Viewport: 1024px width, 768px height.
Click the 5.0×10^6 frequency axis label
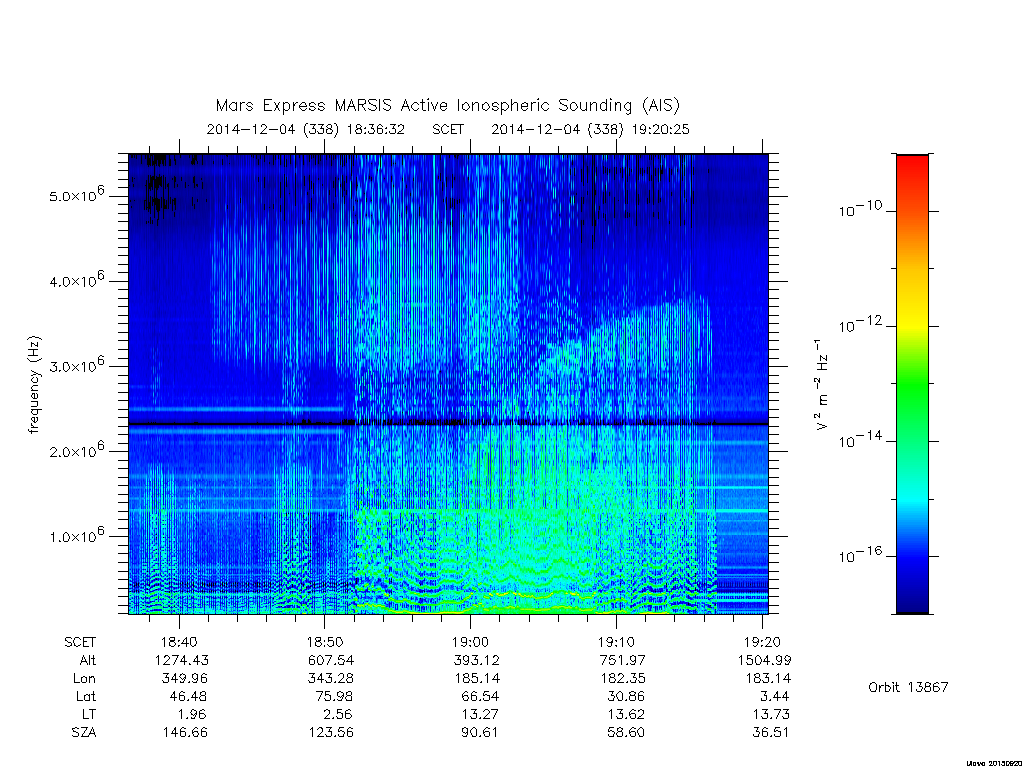(76, 195)
